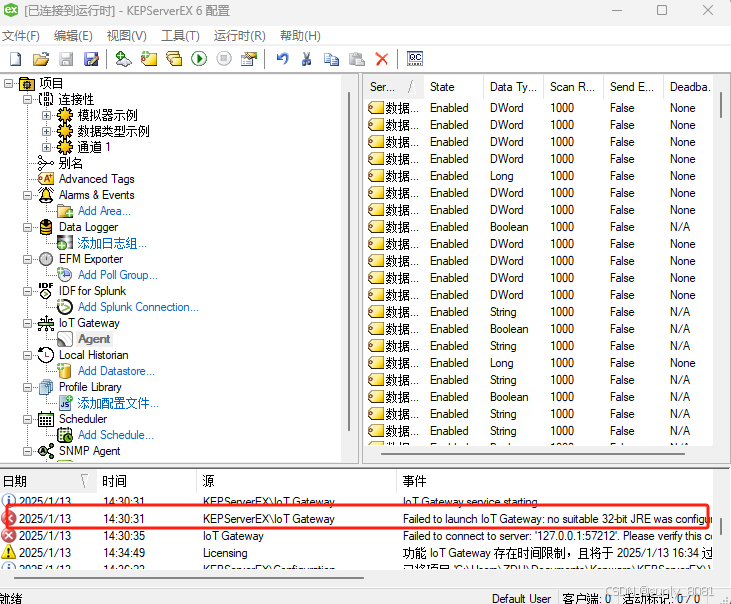This screenshot has height=604, width=731.
Task: Select the SNMP Agent icon
Action: coord(46,451)
